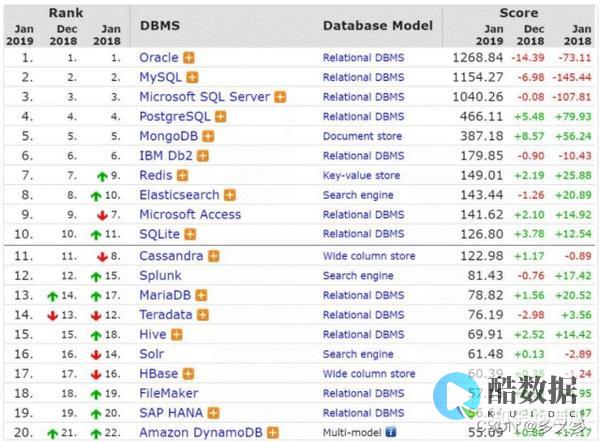Click green up arrow in Hive row
The width and height of the screenshot is (600, 442).
pos(96,335)
